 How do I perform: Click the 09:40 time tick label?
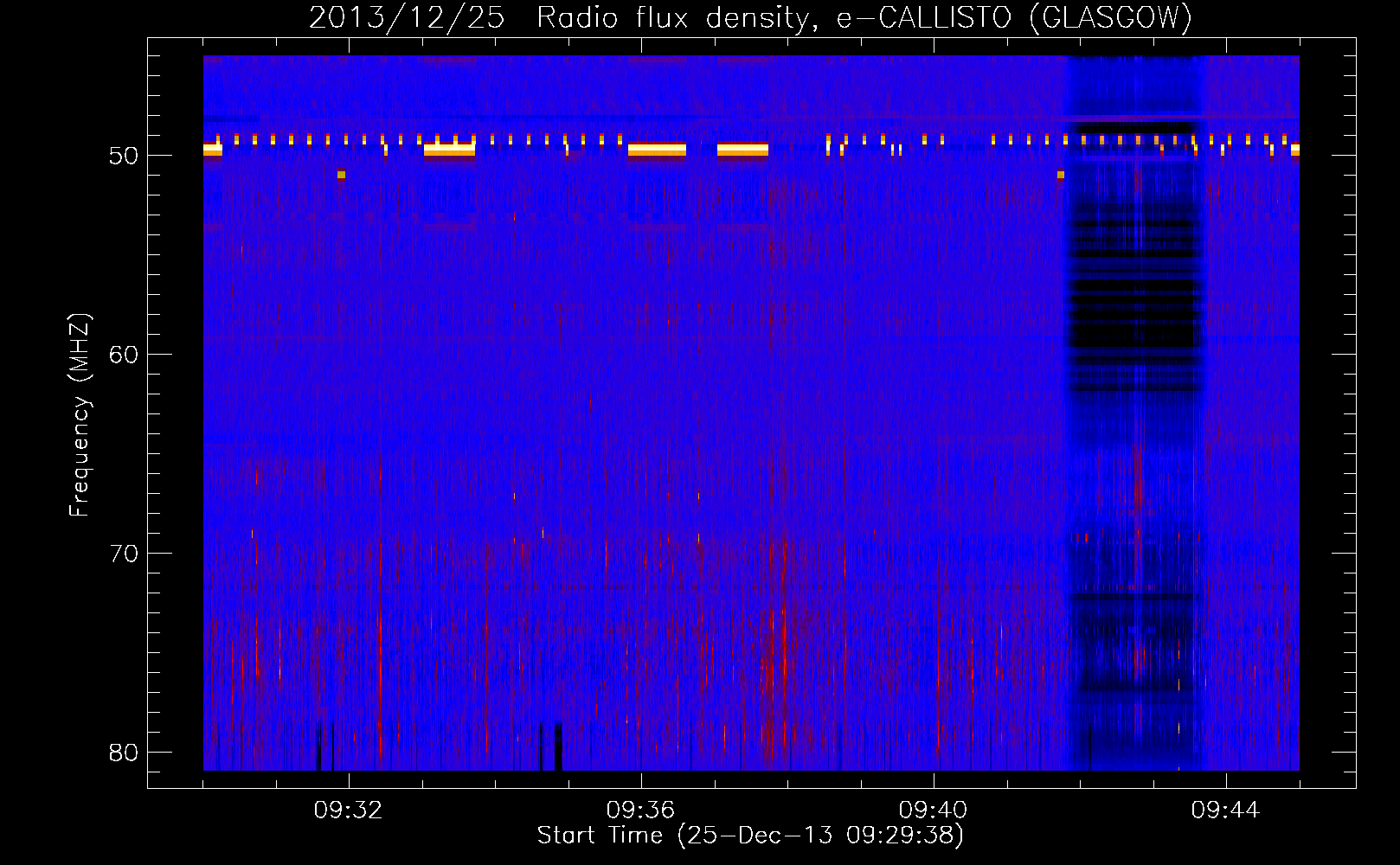pos(934,811)
